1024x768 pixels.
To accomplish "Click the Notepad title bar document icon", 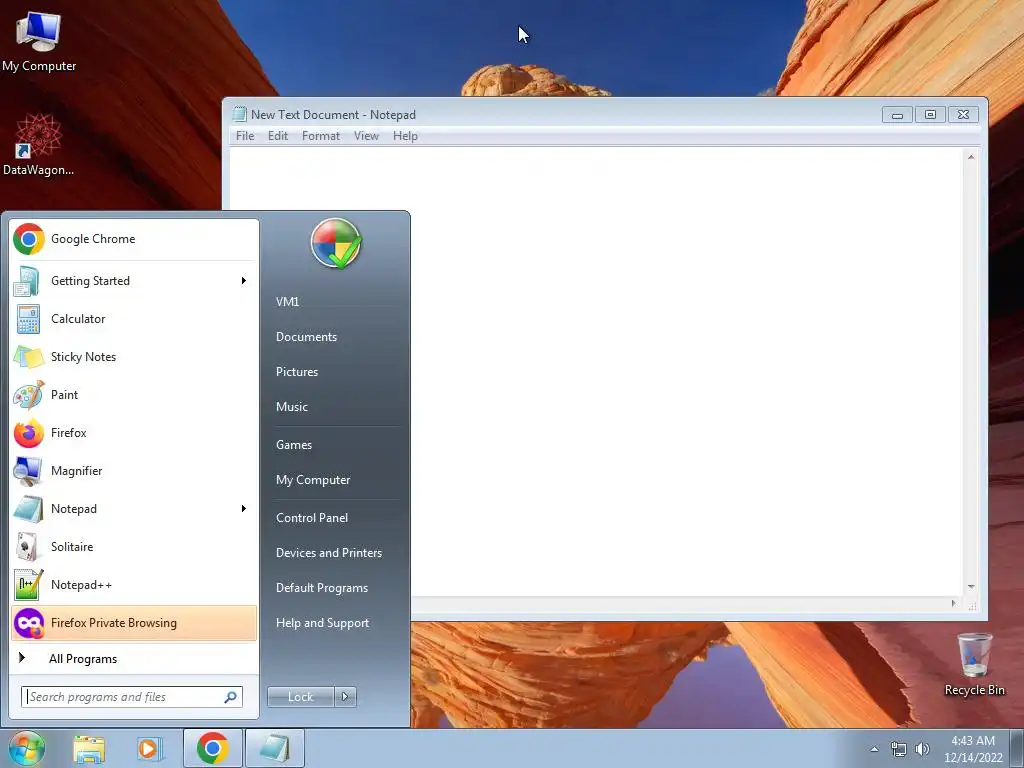I will 240,115.
